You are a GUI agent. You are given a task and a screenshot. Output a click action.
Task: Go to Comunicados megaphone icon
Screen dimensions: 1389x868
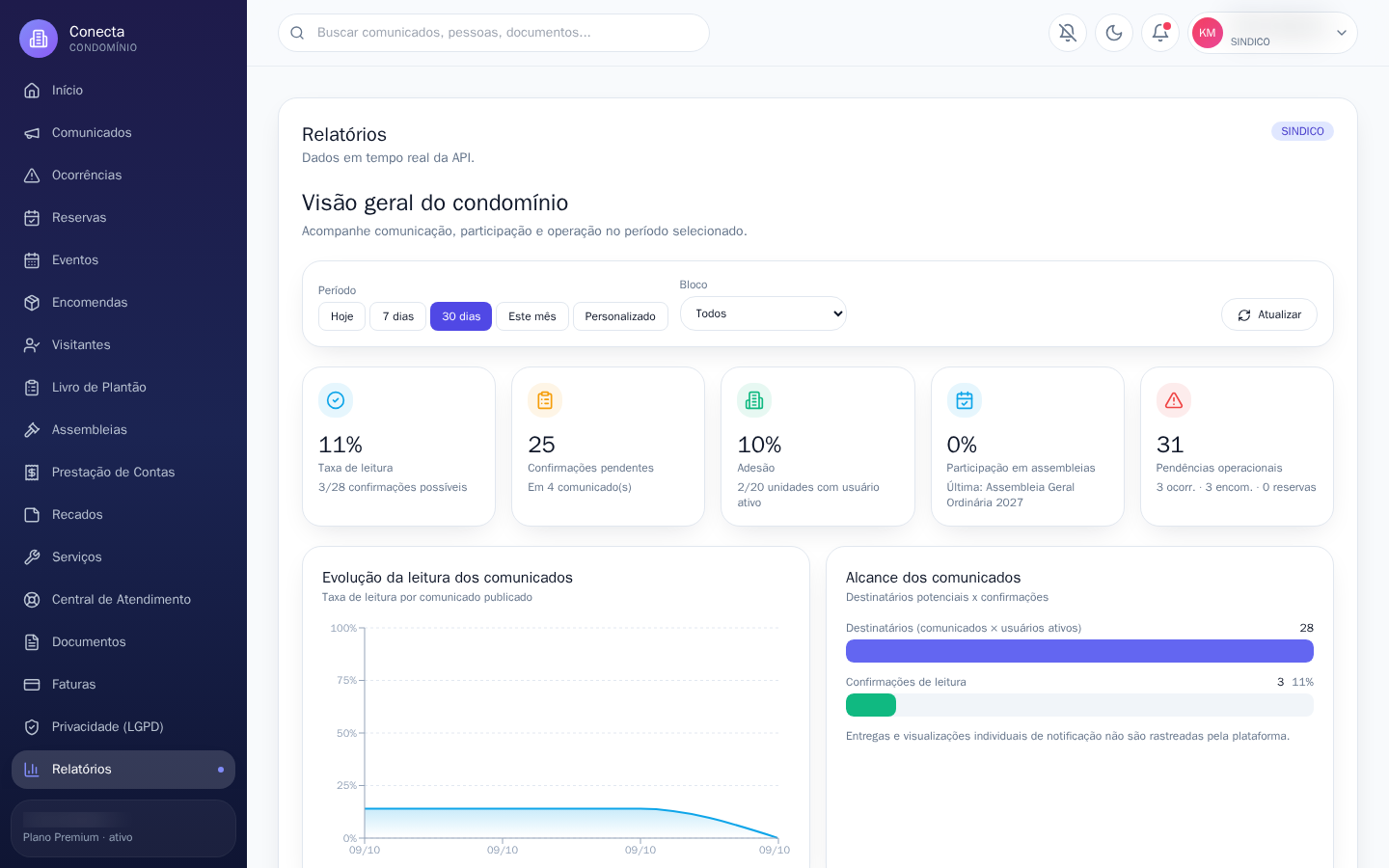(x=32, y=133)
